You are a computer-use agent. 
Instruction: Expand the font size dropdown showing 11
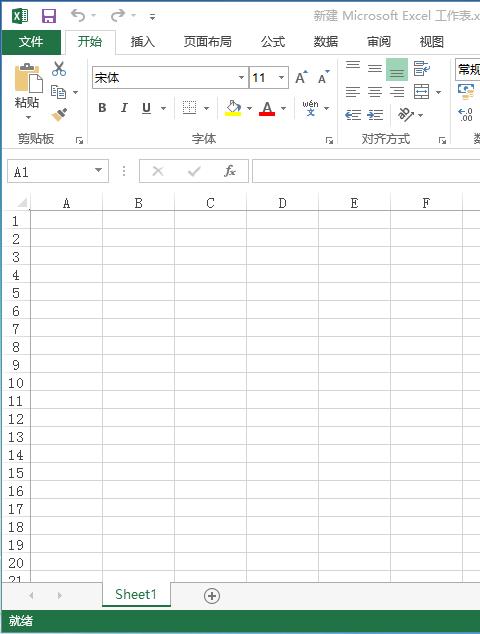coord(281,77)
